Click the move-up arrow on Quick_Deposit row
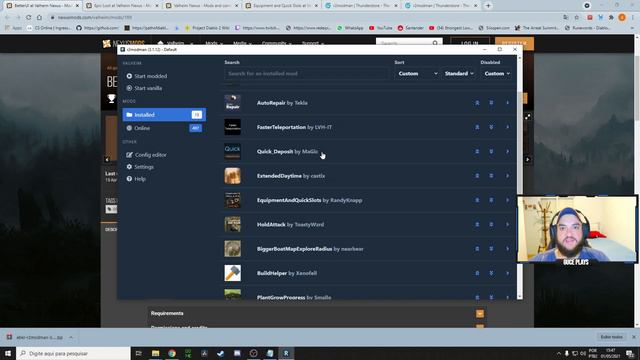This screenshot has width=640, height=360. pyautogui.click(x=477, y=151)
